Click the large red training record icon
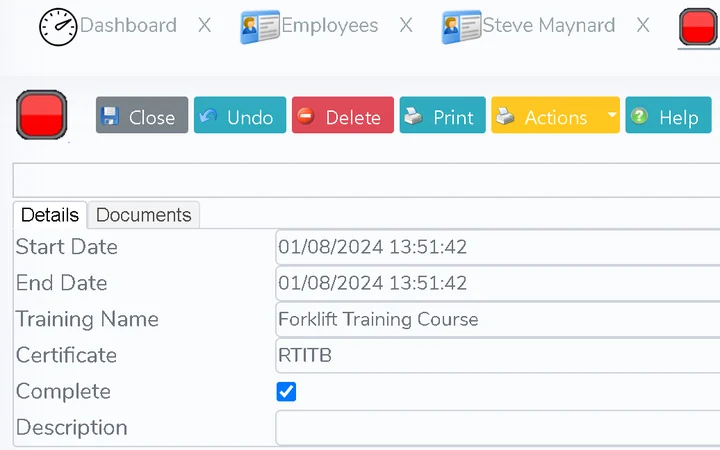This screenshot has height=450, width=720. pyautogui.click(x=41, y=115)
